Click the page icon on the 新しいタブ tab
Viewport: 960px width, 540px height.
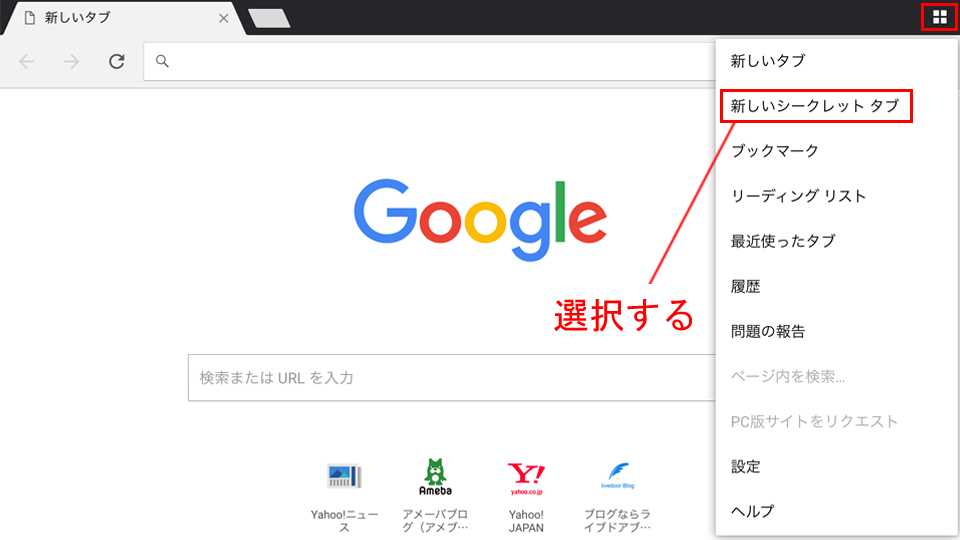[29, 18]
